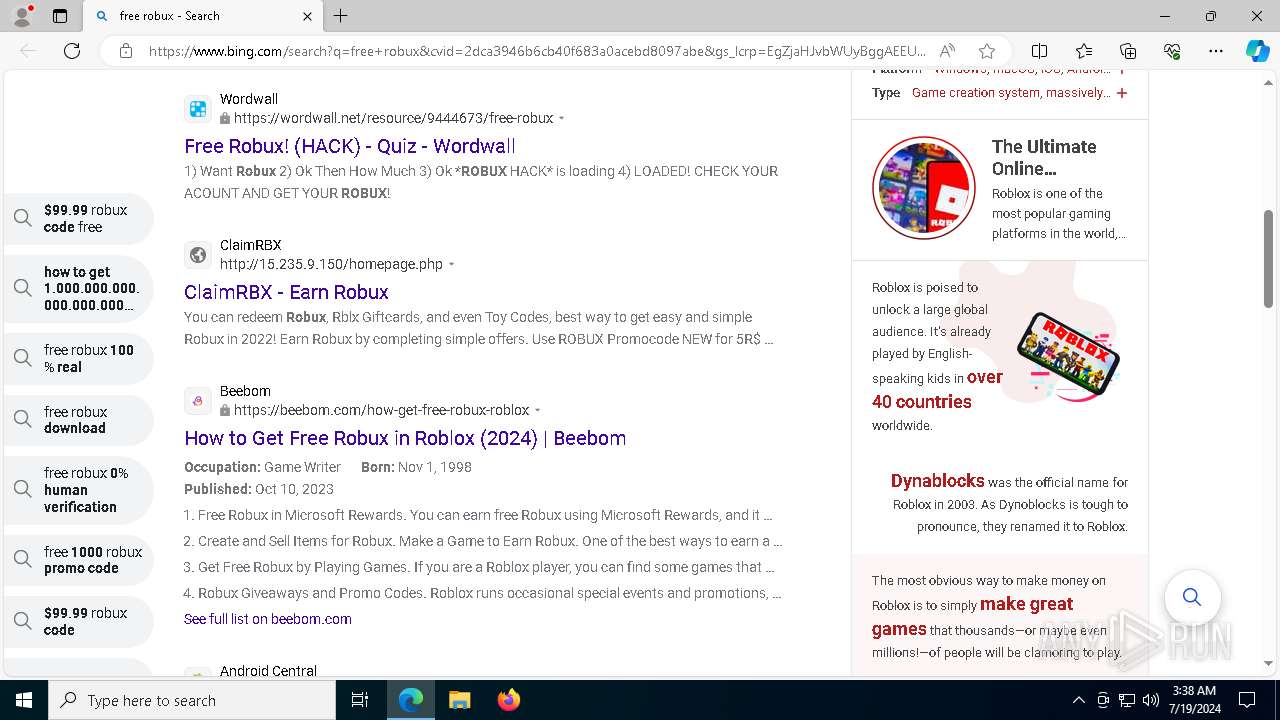Open a new tab with plus button
1280x720 pixels.
[x=341, y=16]
